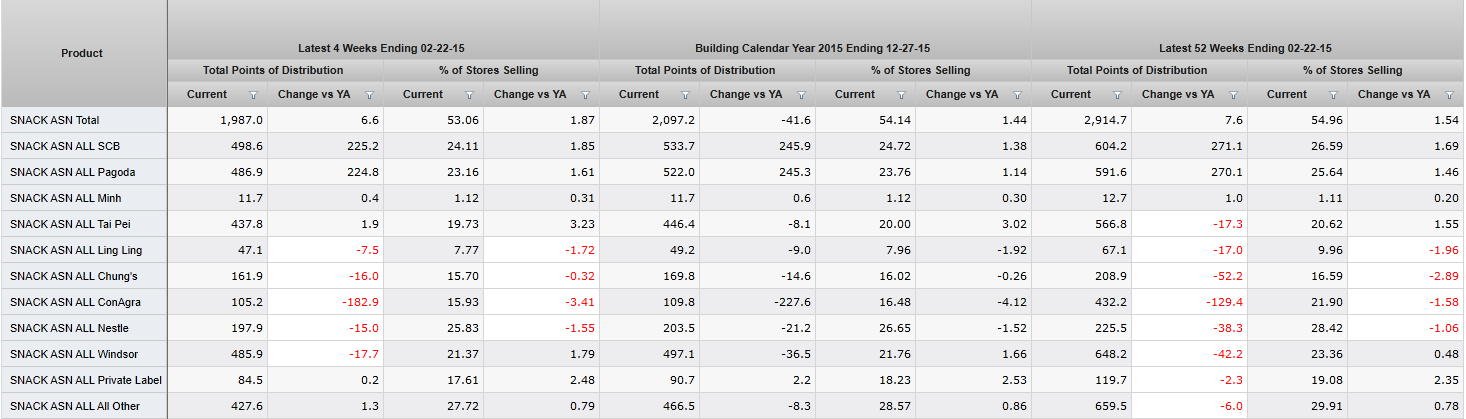
Task: Filter Latest 4 Weeks distribution Change vs YA
Action: [x=369, y=95]
